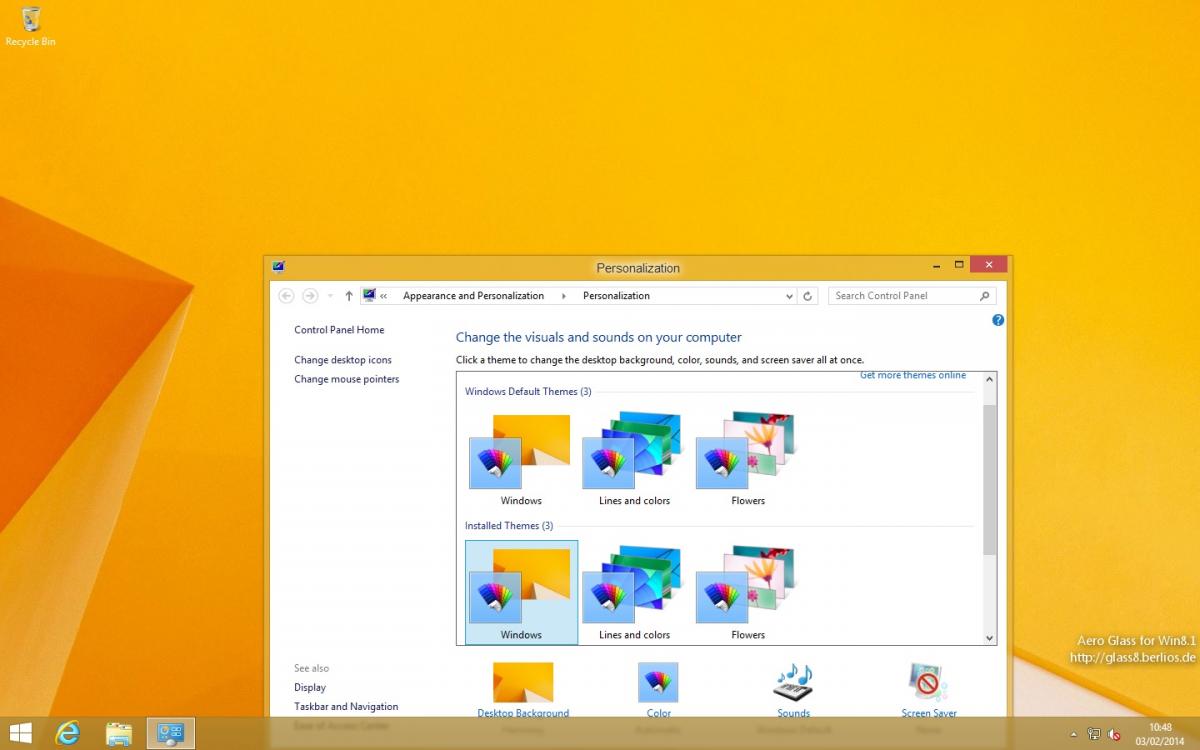1200x750 pixels.
Task: Open the recent locations dropdown arrow
Action: 330,296
